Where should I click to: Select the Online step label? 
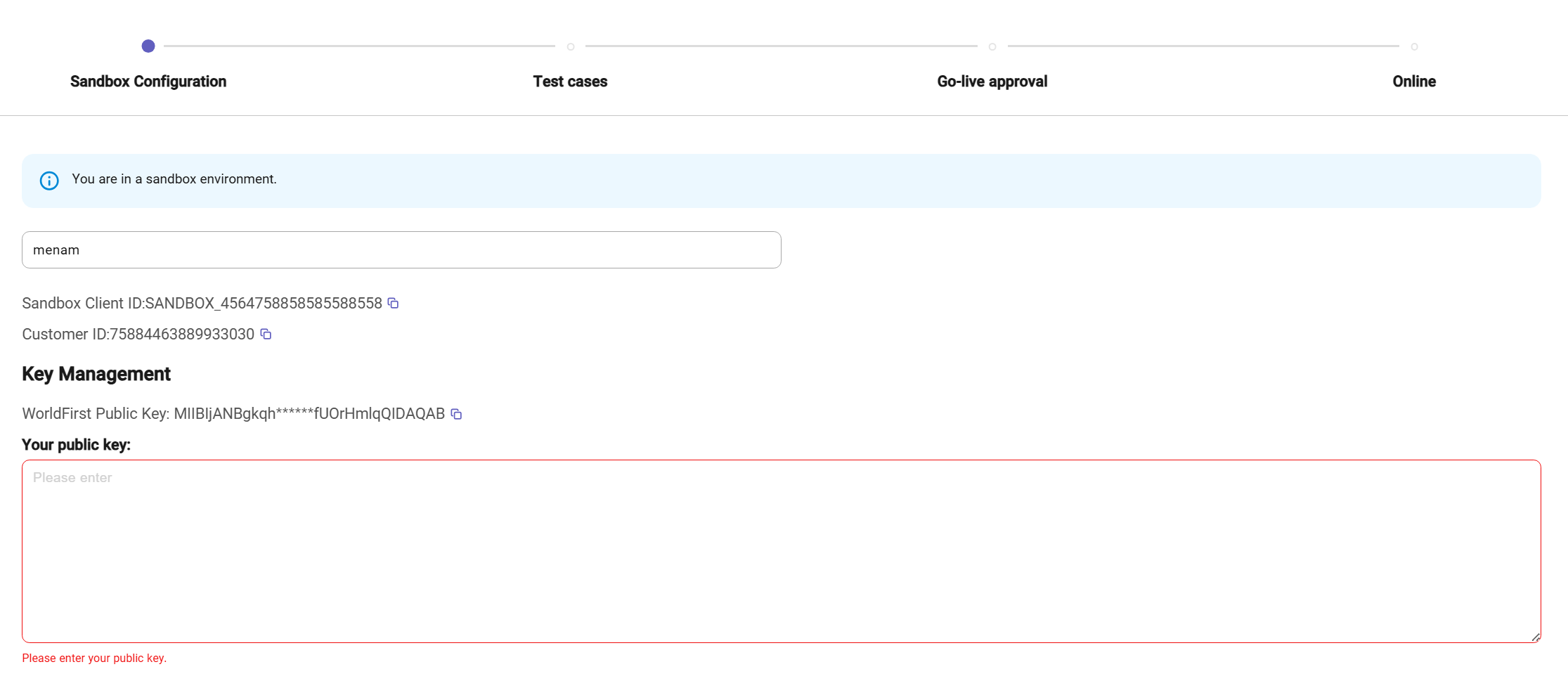click(1413, 81)
